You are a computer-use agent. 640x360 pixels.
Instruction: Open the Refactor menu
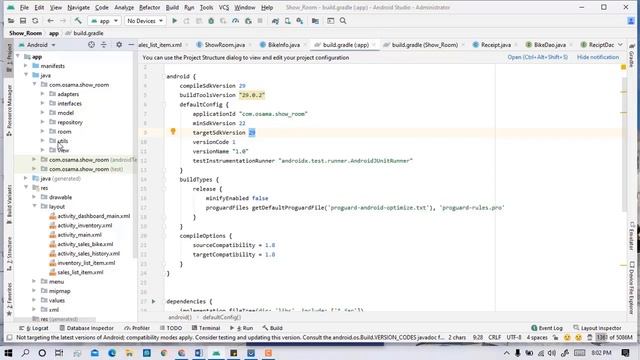[x=149, y=7]
